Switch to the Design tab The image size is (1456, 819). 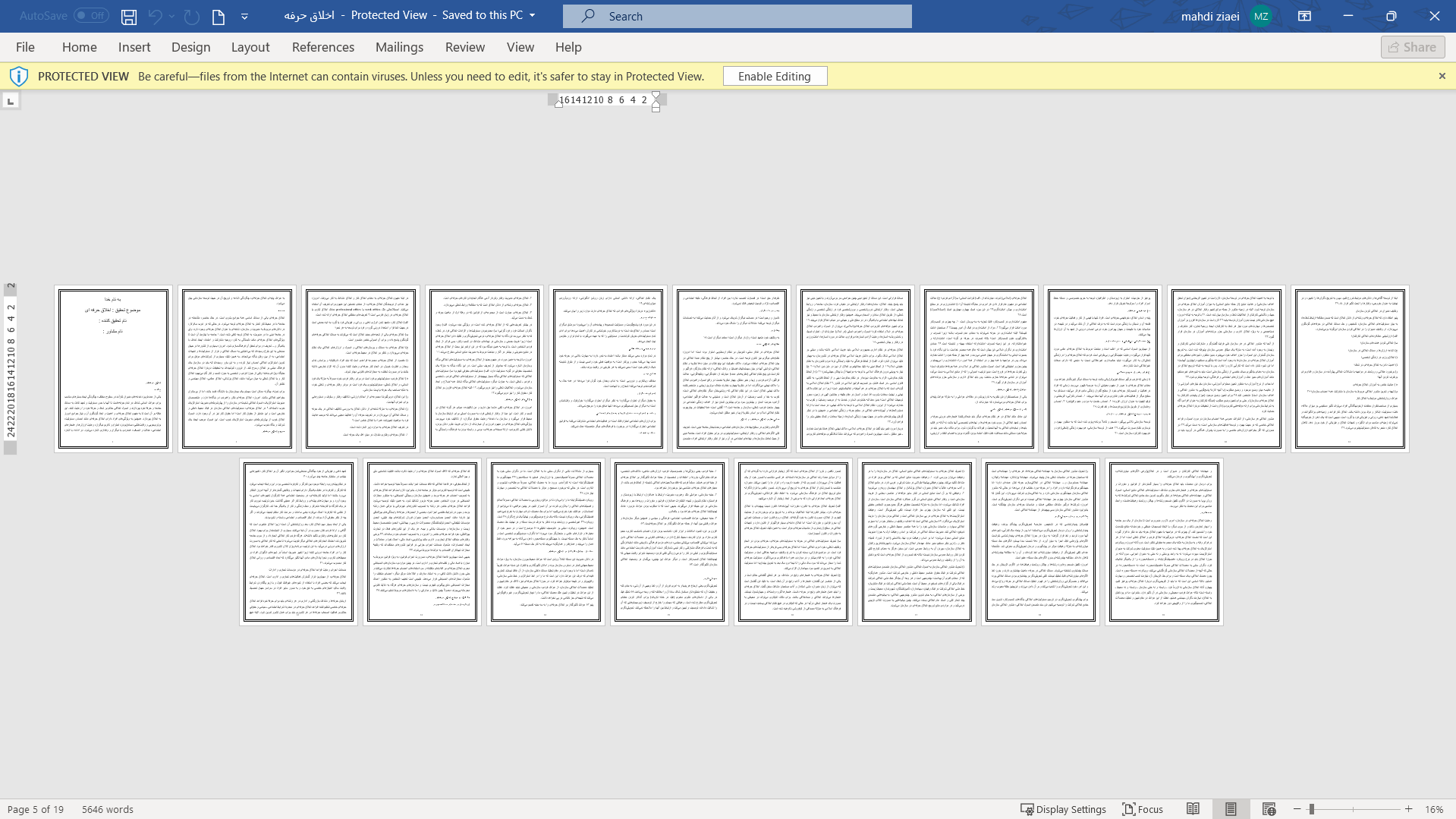click(191, 47)
